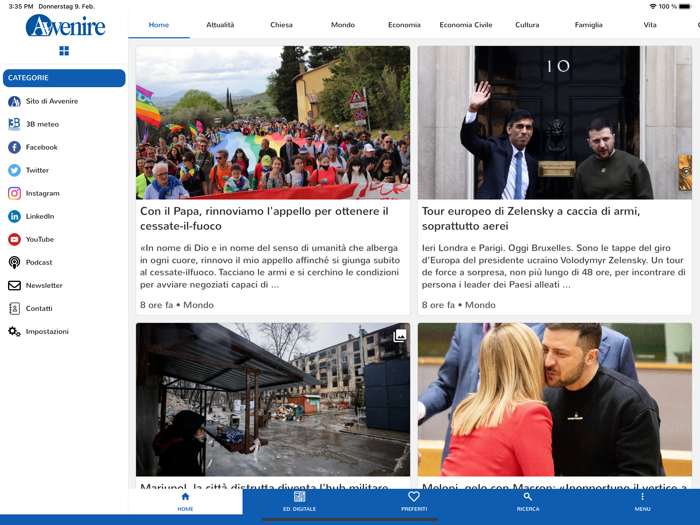This screenshot has width=700, height=525.
Task: Open the Ed. Digitale newspaper icon
Action: pyautogui.click(x=300, y=496)
